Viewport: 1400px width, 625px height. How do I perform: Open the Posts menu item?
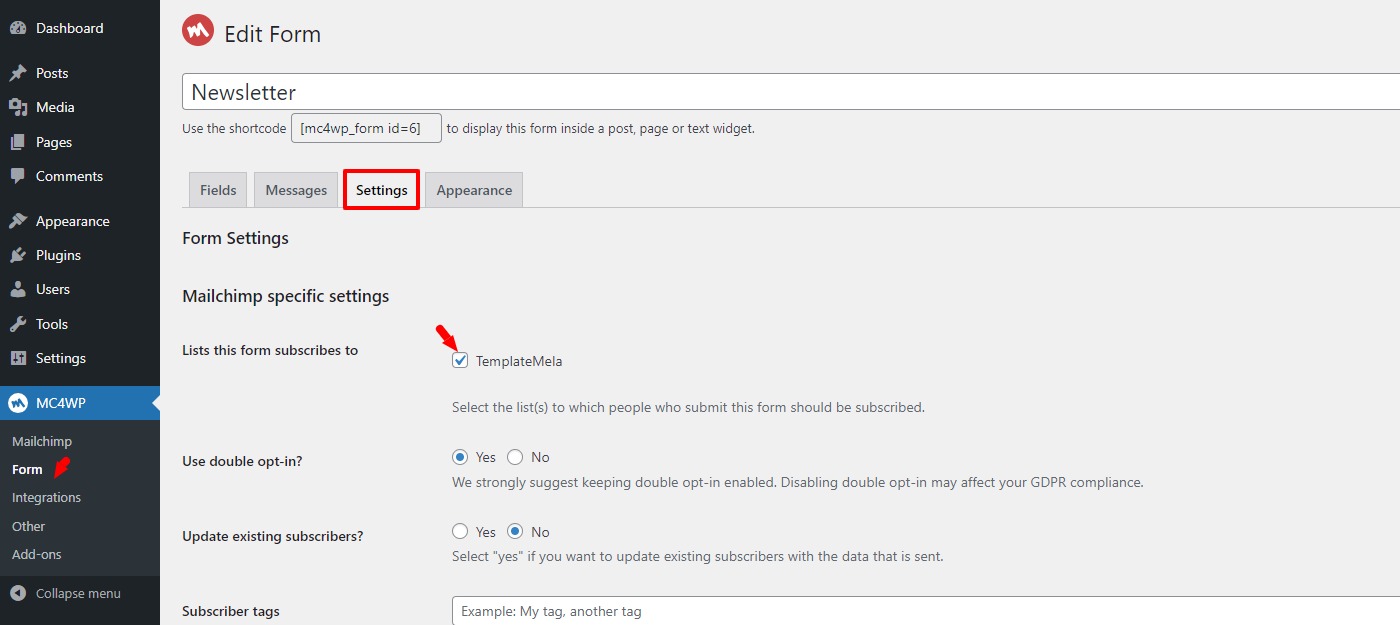[x=80, y=73]
